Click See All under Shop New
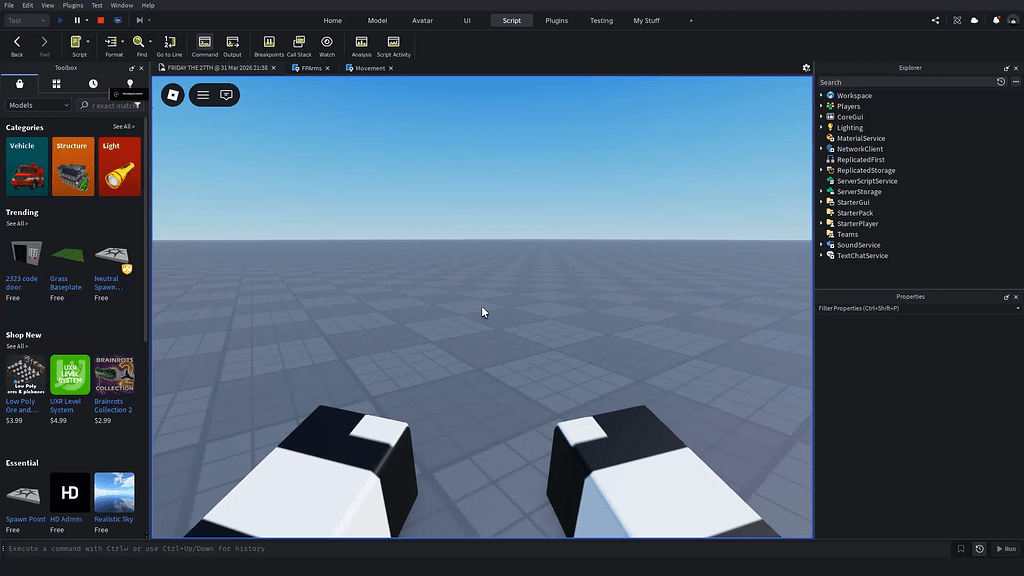Image resolution: width=1024 pixels, height=576 pixels. pos(17,346)
